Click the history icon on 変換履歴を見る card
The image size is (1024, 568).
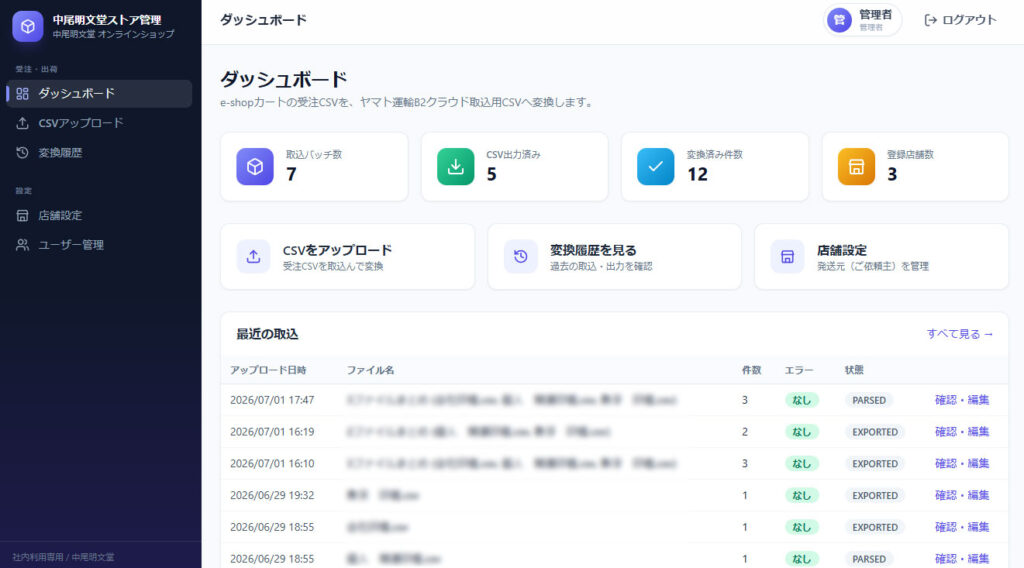520,257
